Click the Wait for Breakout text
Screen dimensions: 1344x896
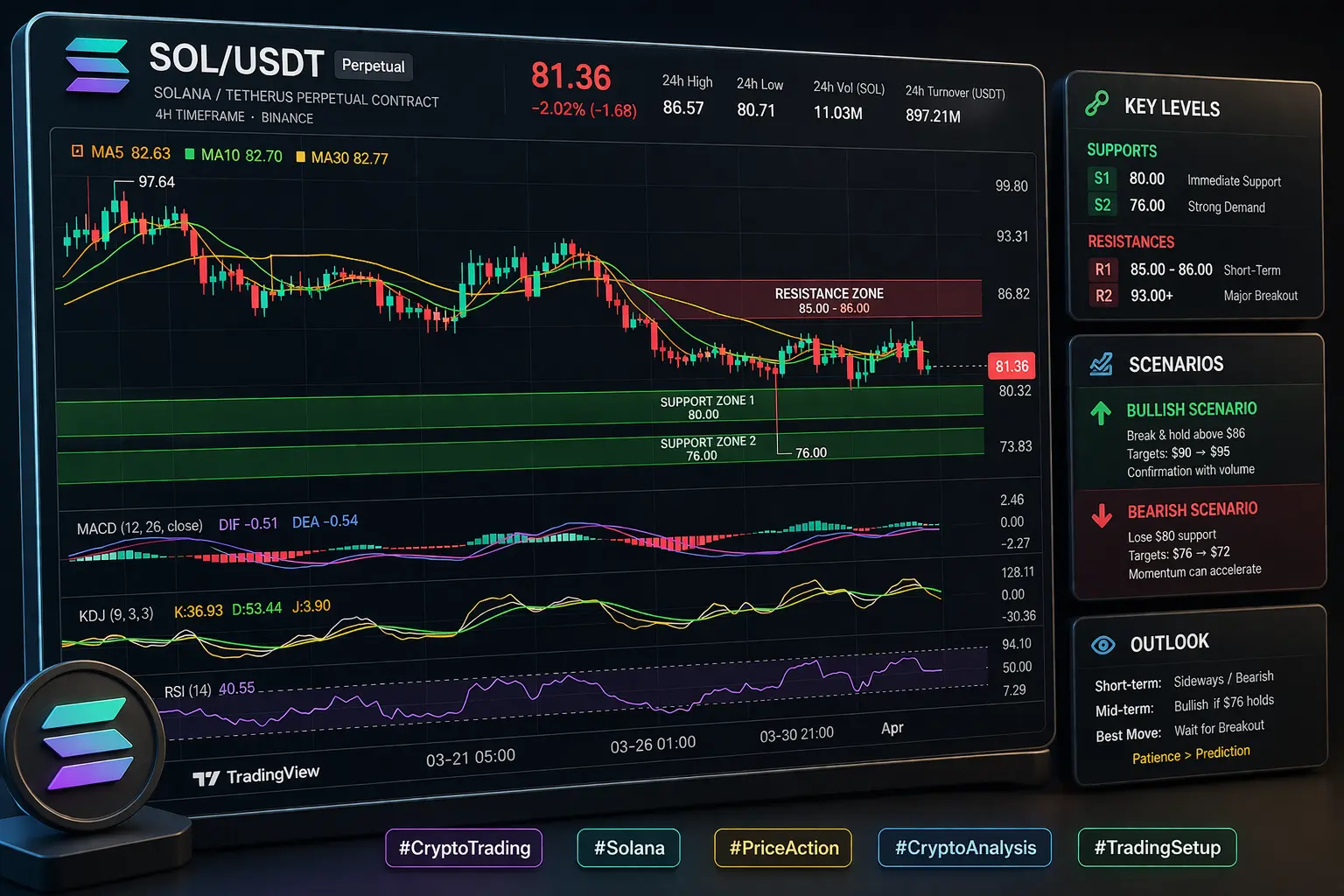(1219, 727)
